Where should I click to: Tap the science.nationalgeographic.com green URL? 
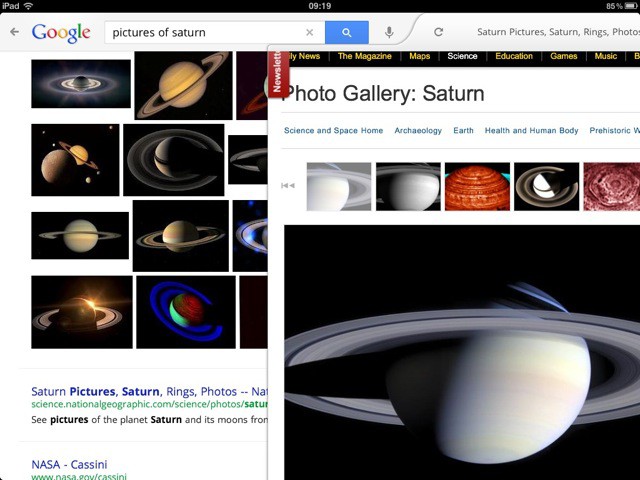click(x=149, y=404)
